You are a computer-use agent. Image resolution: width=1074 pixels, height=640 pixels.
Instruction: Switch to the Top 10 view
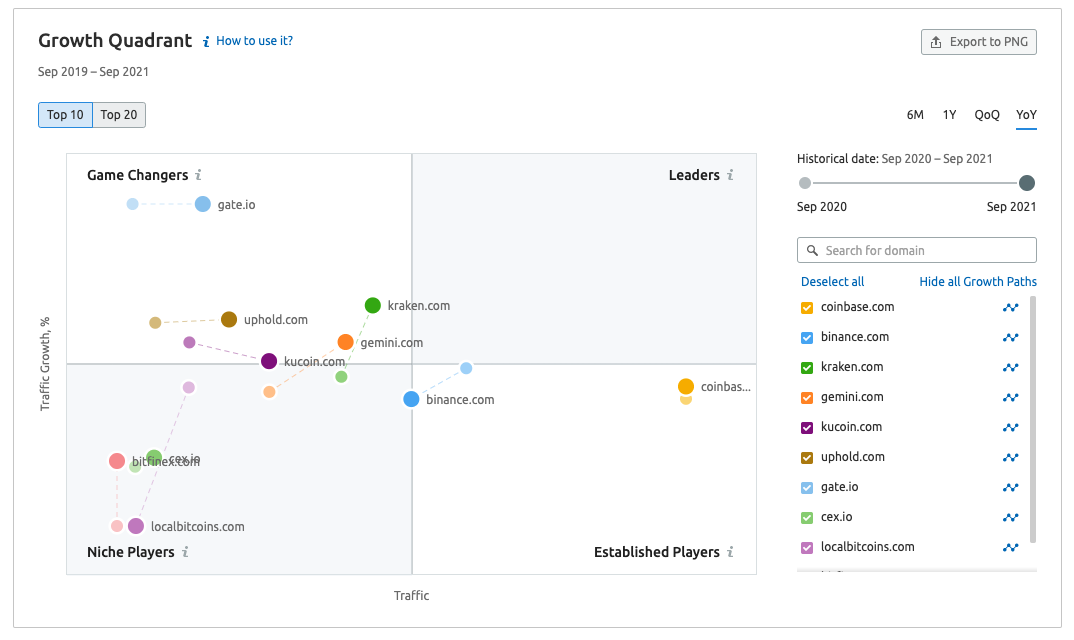65,115
